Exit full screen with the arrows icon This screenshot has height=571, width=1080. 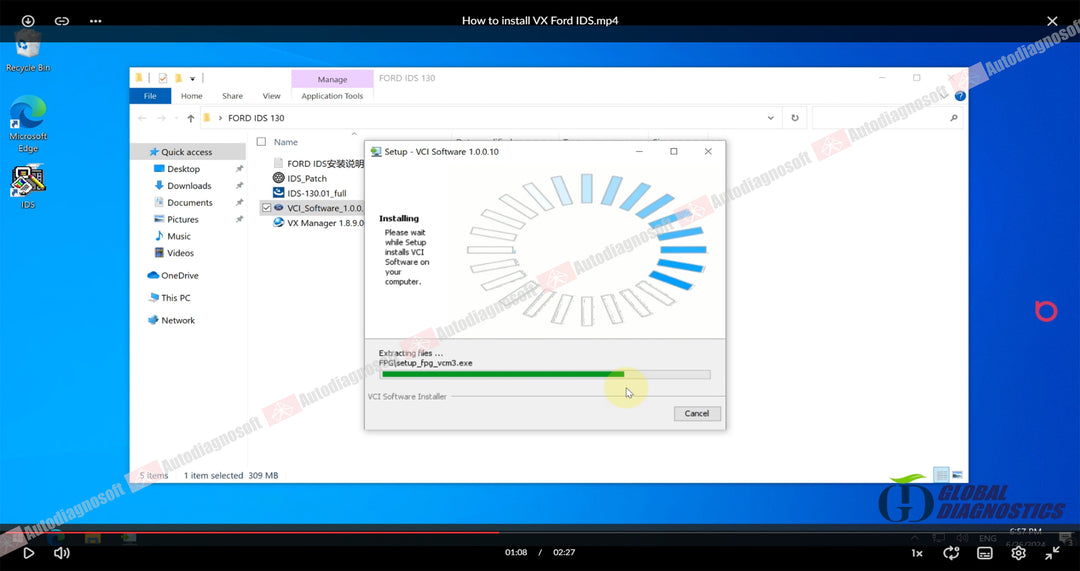pos(1052,552)
